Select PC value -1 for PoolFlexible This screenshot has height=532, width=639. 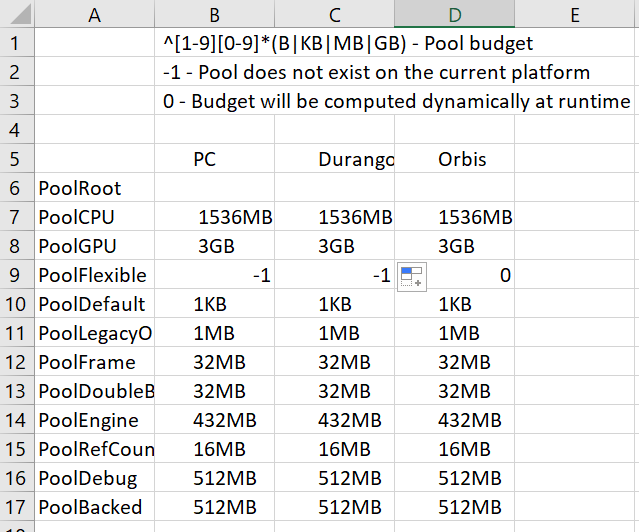click(214, 275)
